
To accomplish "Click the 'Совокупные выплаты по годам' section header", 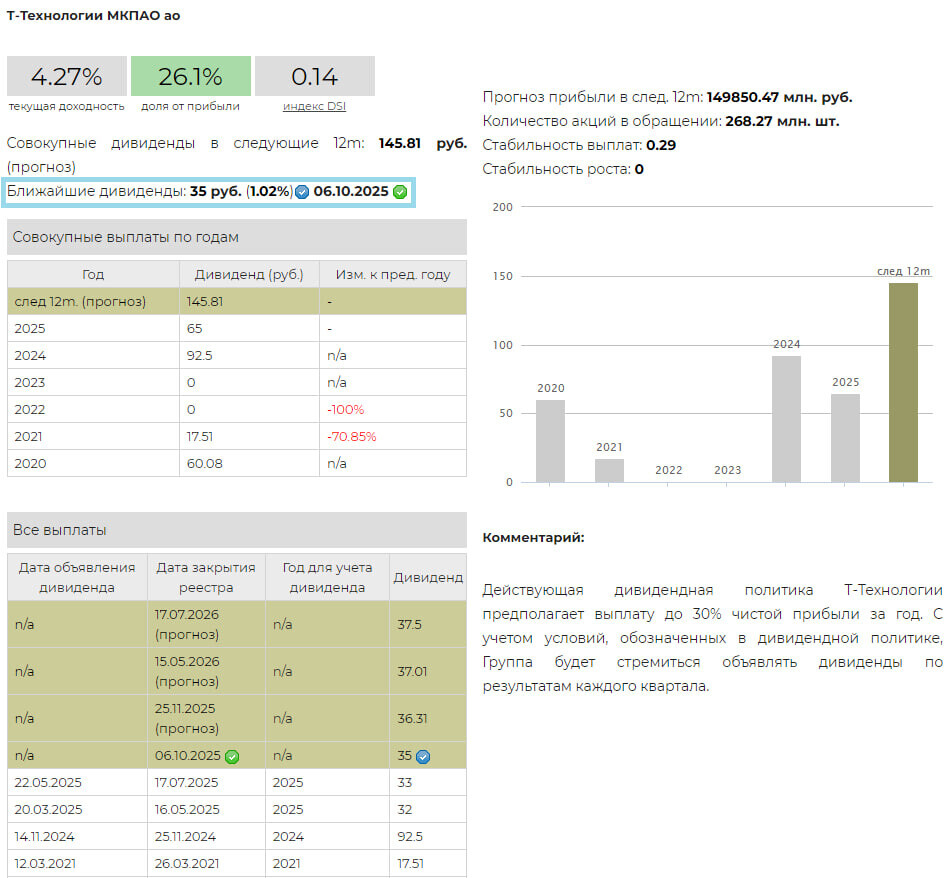I will [237, 237].
